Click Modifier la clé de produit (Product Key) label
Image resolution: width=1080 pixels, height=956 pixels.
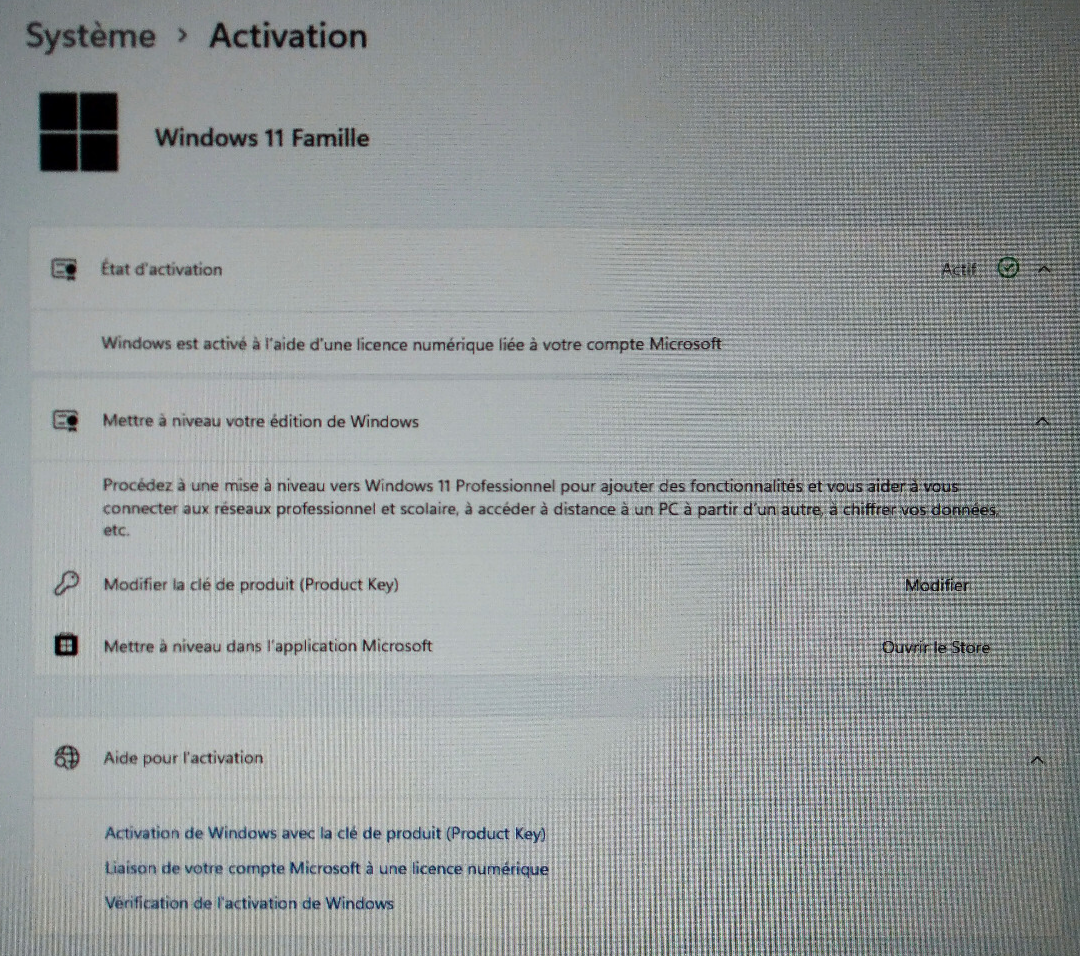[x=251, y=585]
